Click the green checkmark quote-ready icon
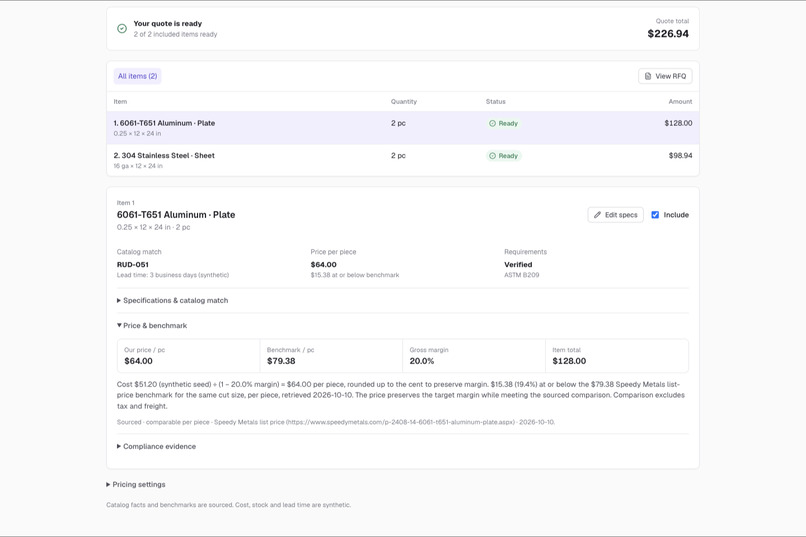 (x=122, y=29)
